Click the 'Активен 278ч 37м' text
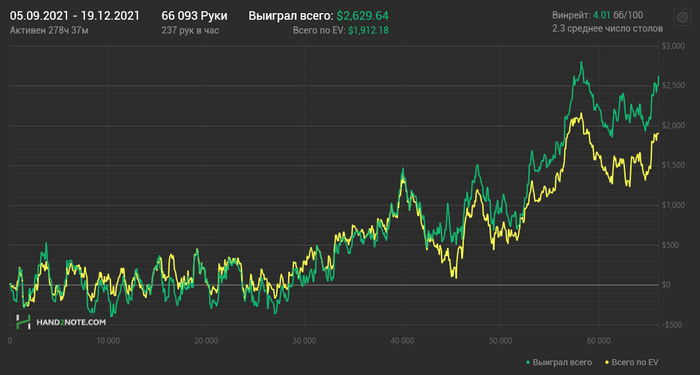This screenshot has width=700, height=375. tap(49, 30)
